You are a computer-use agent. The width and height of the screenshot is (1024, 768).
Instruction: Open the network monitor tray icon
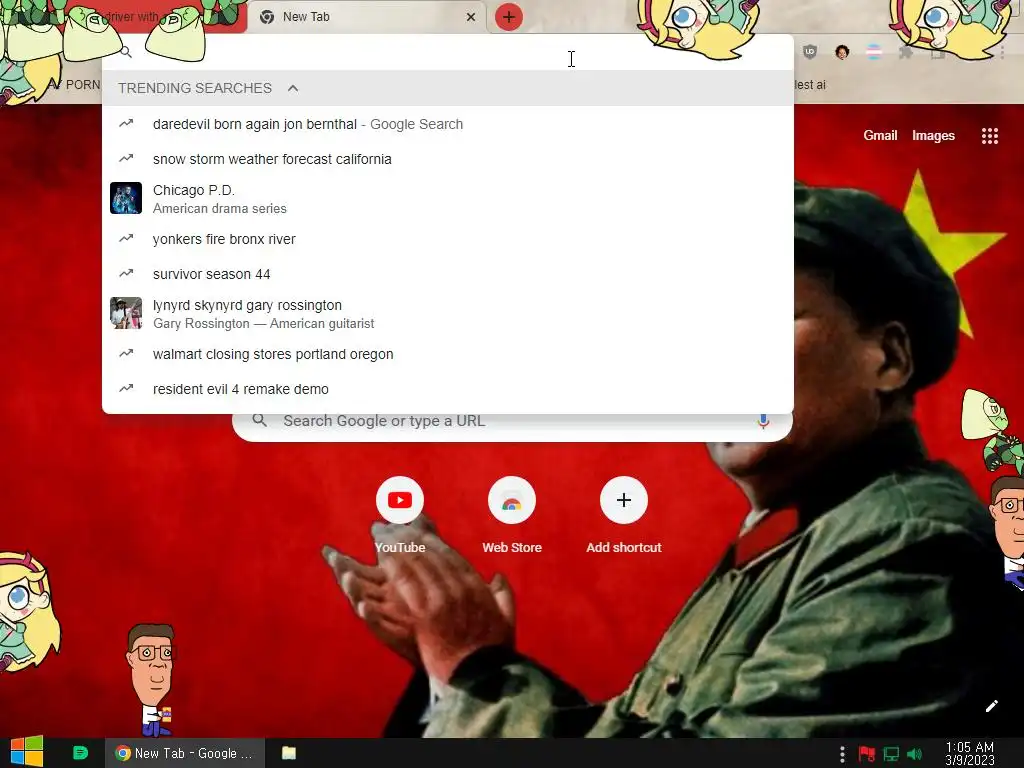[891, 754]
